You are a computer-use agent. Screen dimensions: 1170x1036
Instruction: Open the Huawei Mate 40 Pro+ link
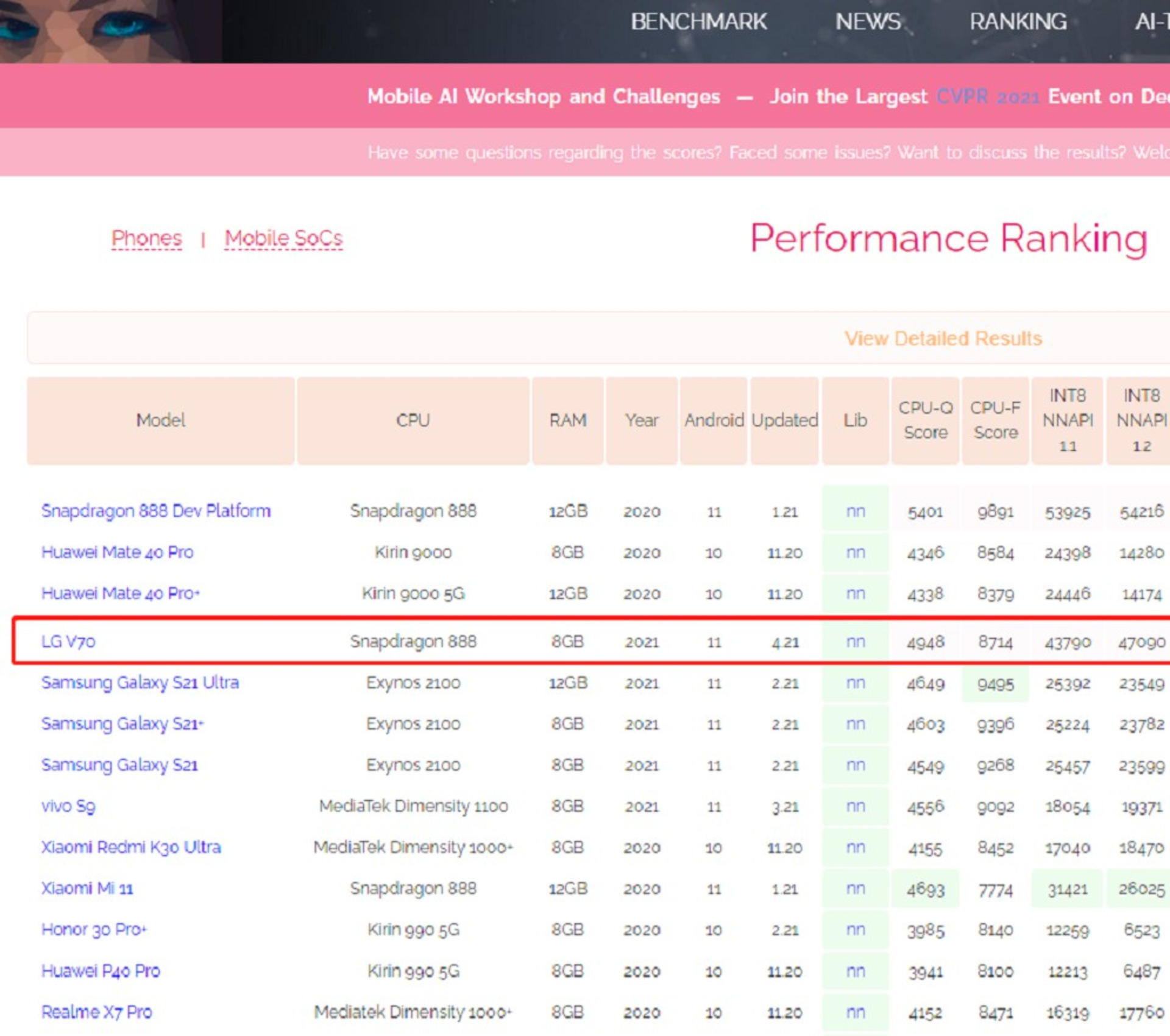[121, 593]
